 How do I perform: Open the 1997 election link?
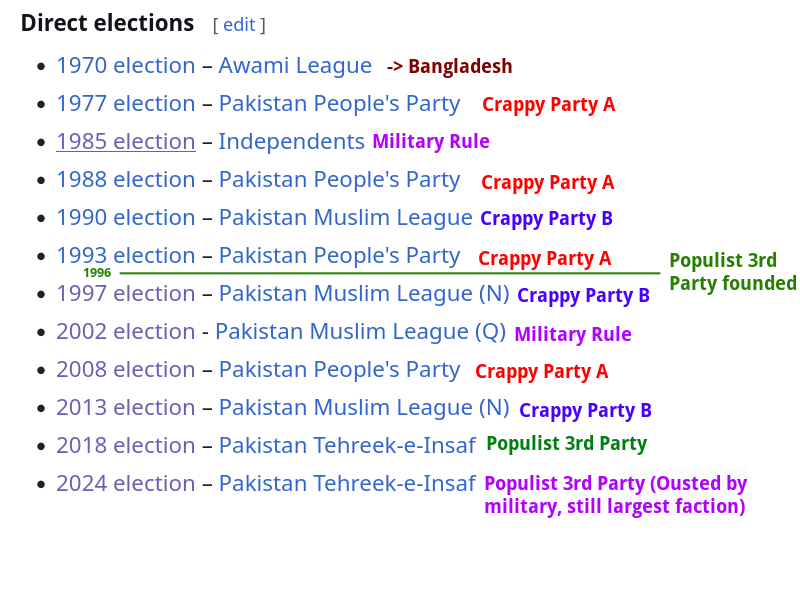tap(126, 293)
